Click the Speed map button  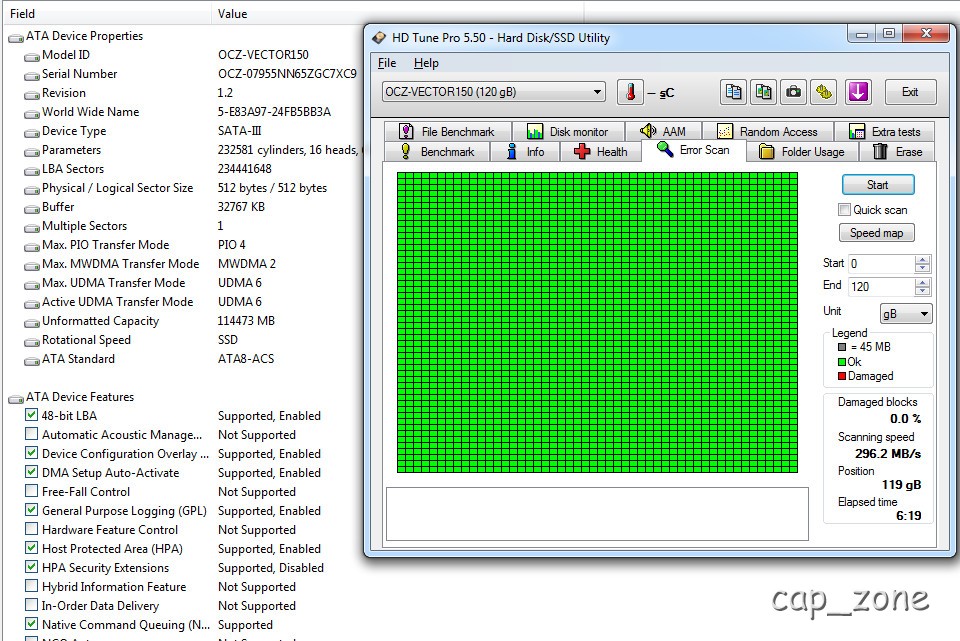[x=876, y=233]
